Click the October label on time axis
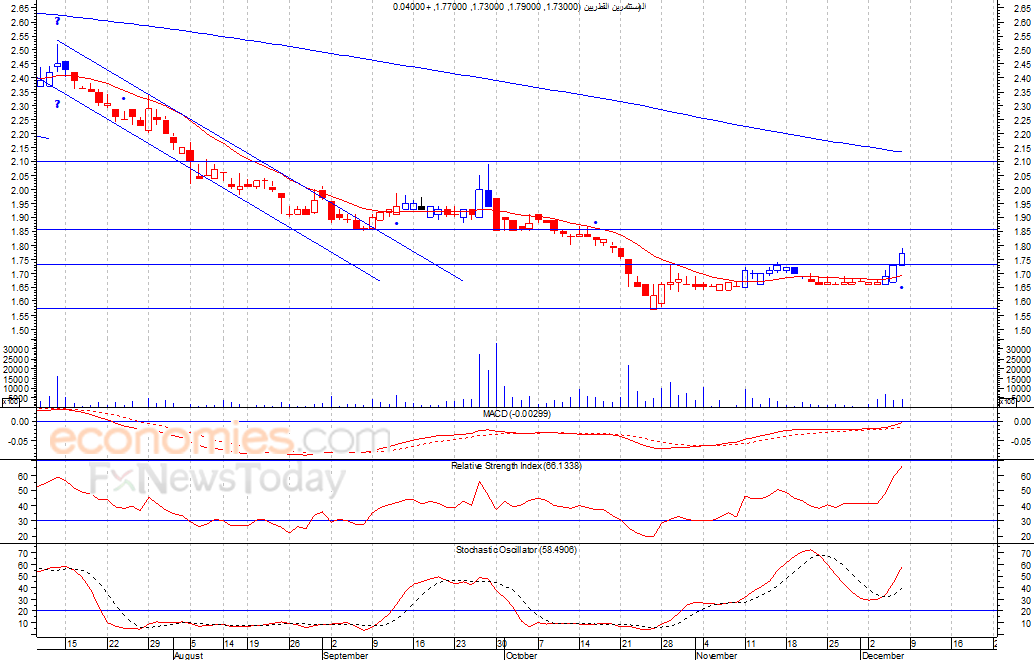This screenshot has height=660, width=1034. (521, 656)
